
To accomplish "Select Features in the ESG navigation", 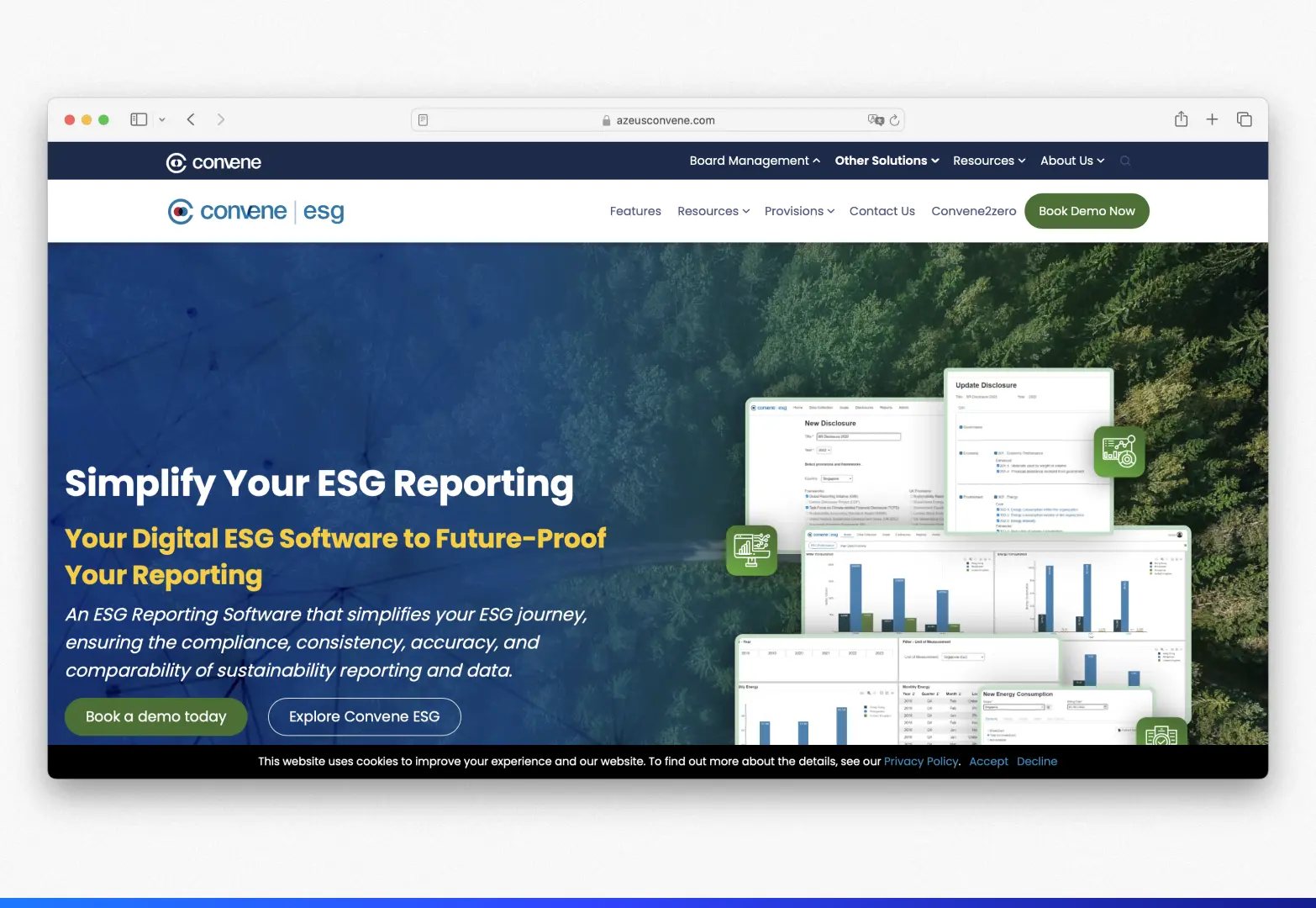I will coord(634,211).
